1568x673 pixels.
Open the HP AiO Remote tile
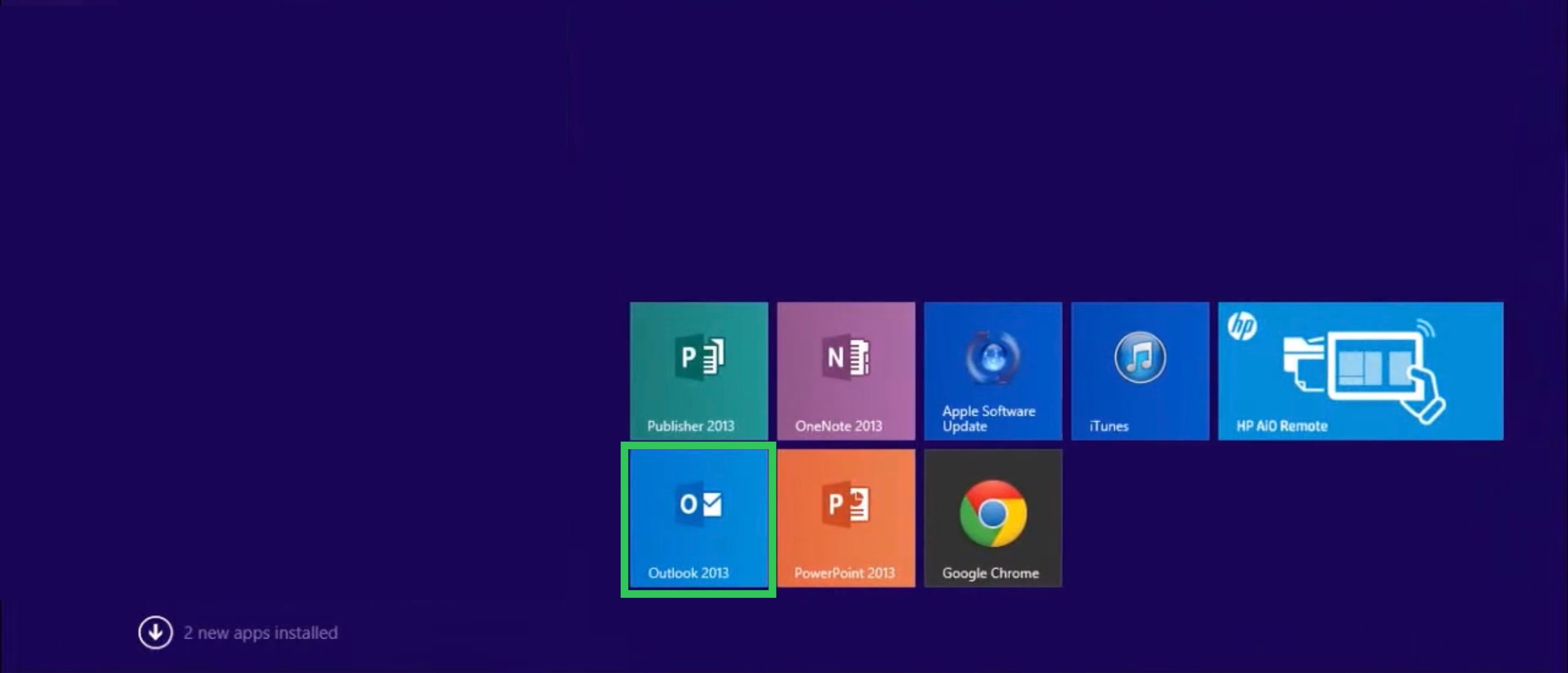click(1361, 371)
